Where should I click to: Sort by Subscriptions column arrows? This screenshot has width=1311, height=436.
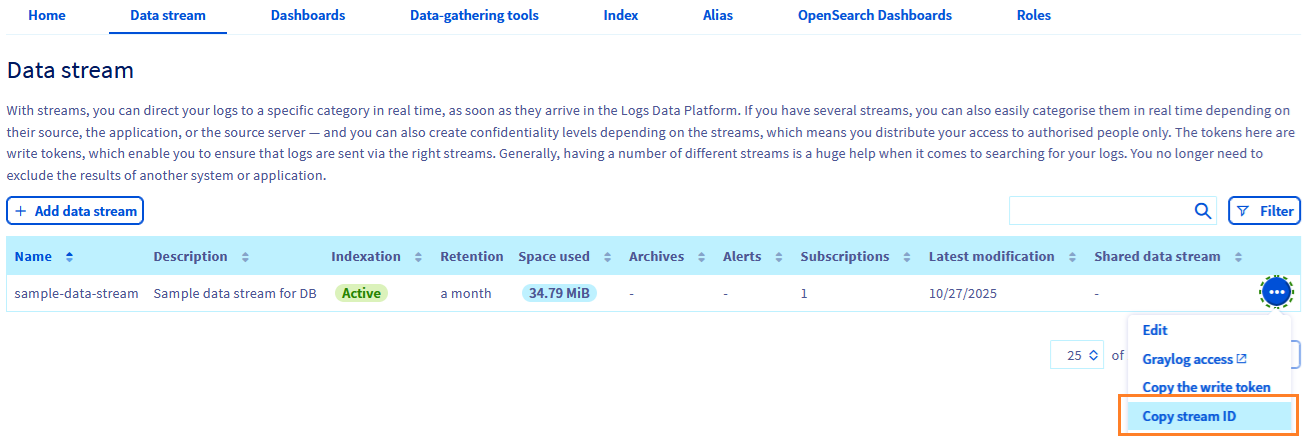(907, 257)
